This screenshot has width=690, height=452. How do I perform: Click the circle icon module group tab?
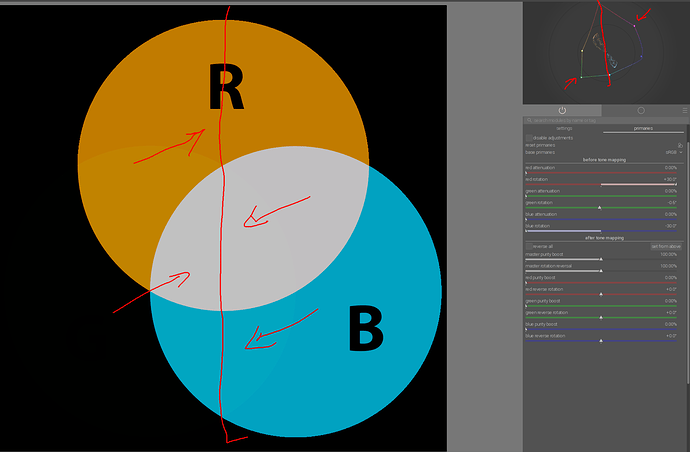(641, 110)
